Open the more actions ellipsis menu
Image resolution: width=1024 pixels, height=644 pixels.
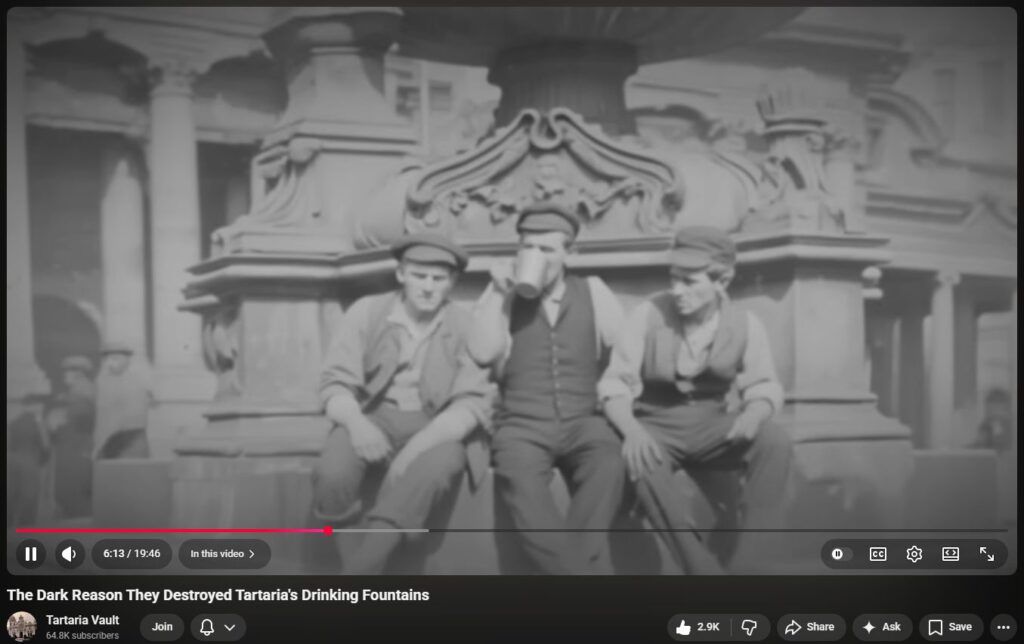tap(1004, 627)
